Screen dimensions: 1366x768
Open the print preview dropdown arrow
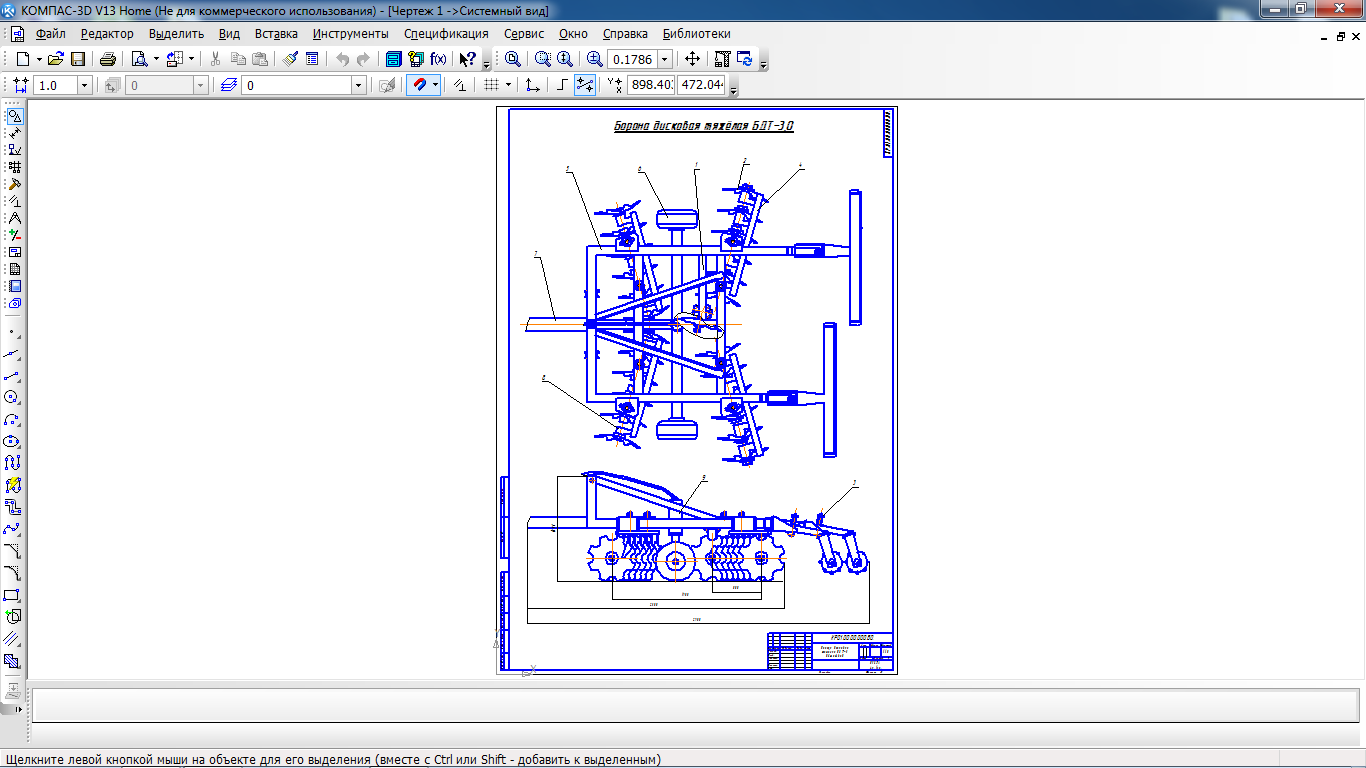[156, 59]
